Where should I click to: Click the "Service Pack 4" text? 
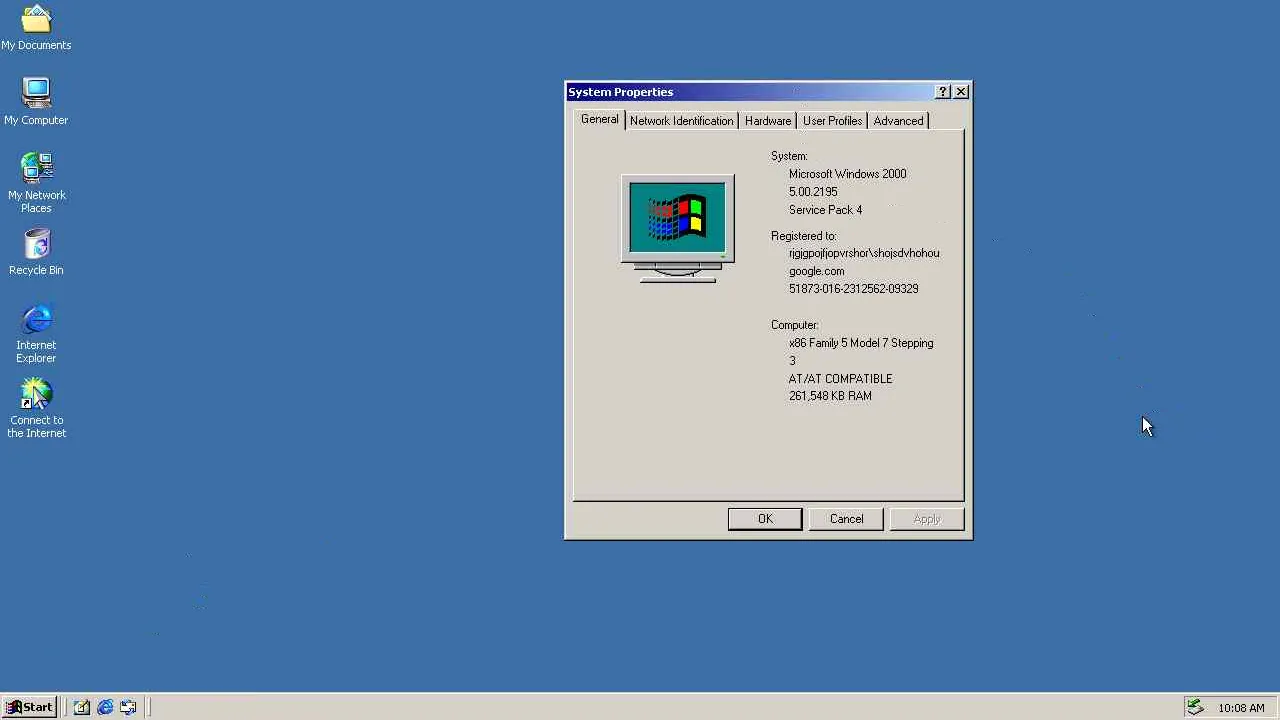click(825, 210)
